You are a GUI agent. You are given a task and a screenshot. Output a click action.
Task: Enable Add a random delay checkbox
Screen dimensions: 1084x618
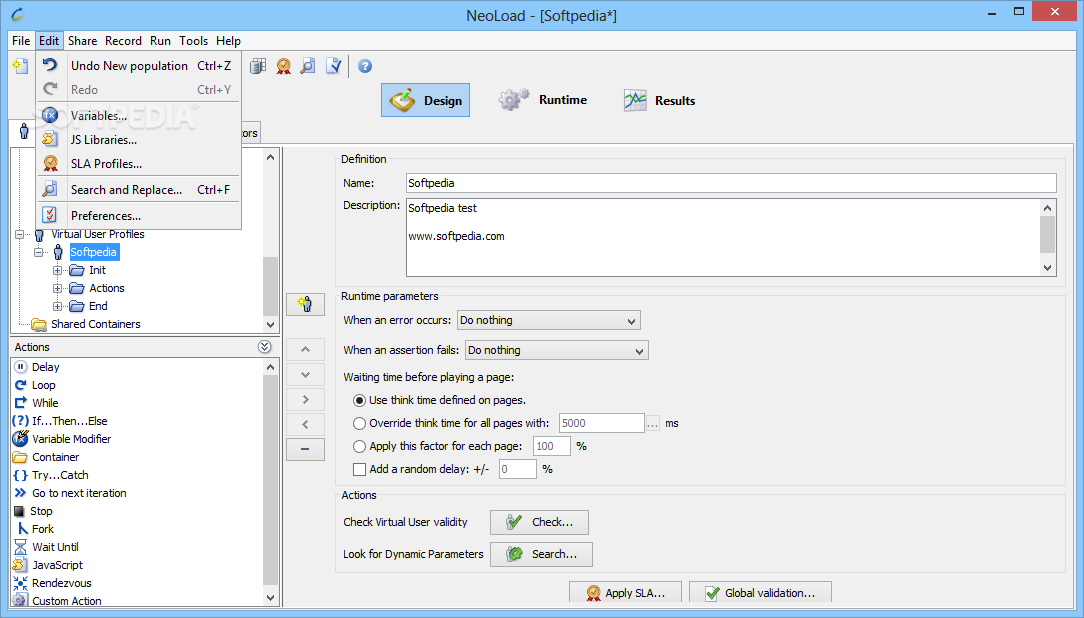(359, 469)
